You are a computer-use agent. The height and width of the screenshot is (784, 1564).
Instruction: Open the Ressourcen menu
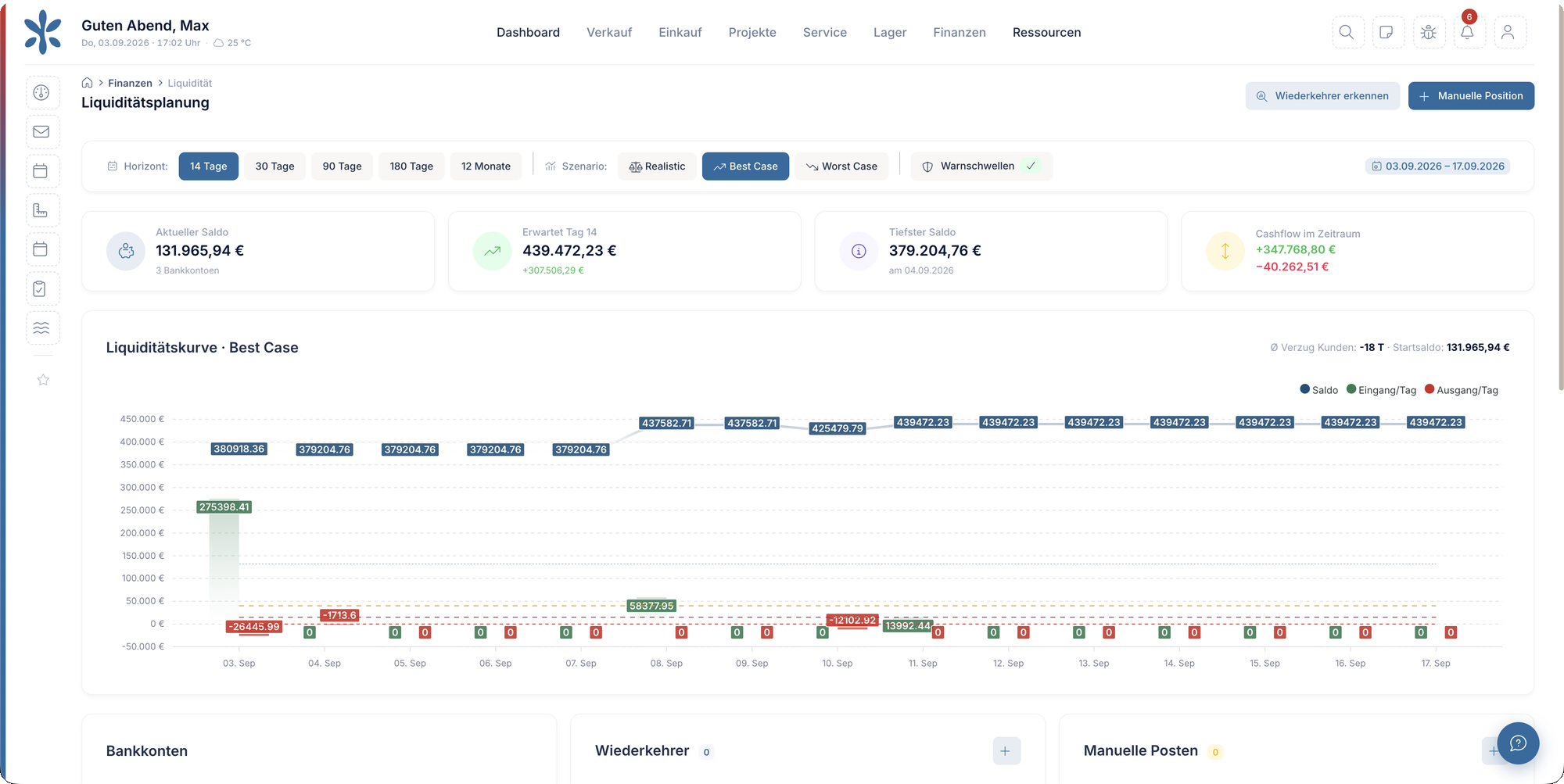point(1046,32)
